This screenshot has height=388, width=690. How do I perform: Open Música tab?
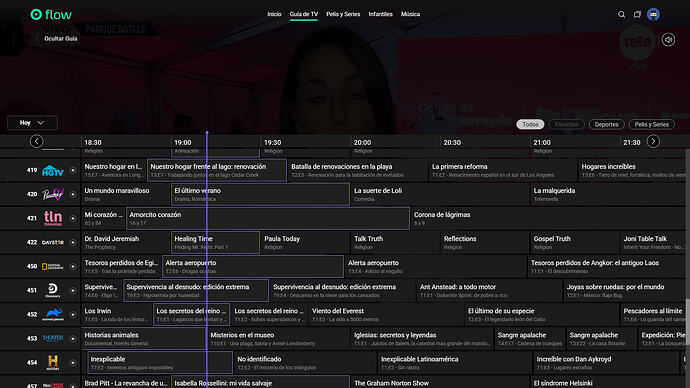[410, 14]
